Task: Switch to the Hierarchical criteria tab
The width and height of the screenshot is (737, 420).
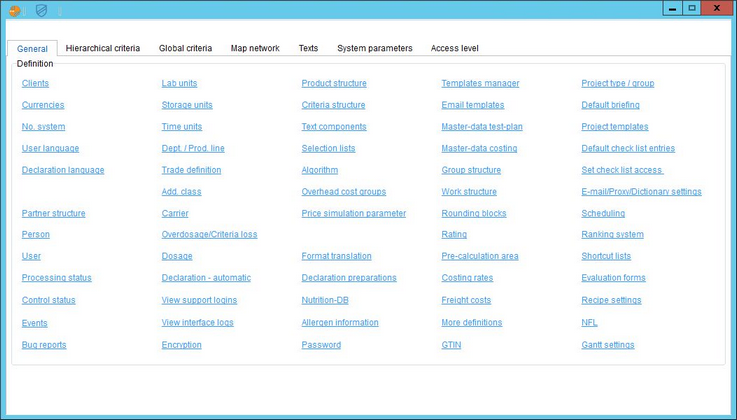Action: click(x=103, y=48)
